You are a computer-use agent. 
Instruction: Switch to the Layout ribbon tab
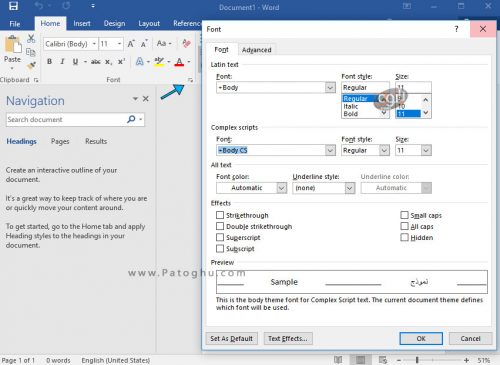click(x=149, y=23)
